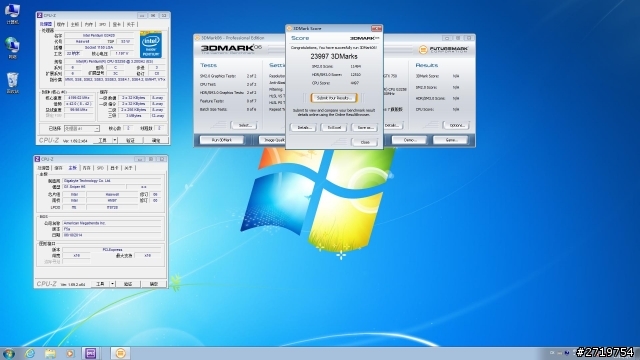The width and height of the screenshot is (640, 360).
Task: Select the SPD tab in processor CPU-Z window
Action: (102, 24)
